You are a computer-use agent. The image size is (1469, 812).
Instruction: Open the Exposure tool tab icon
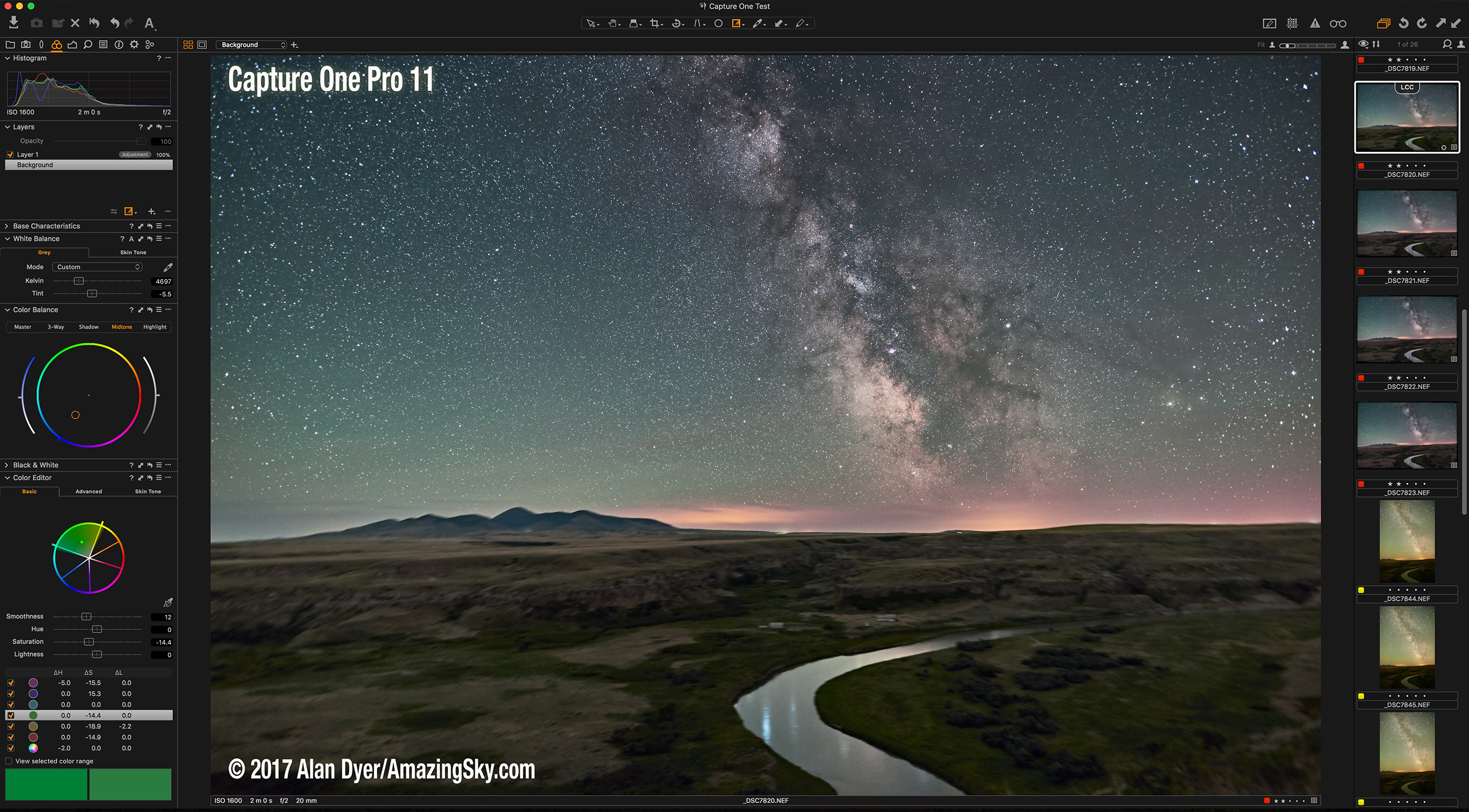coord(72,45)
